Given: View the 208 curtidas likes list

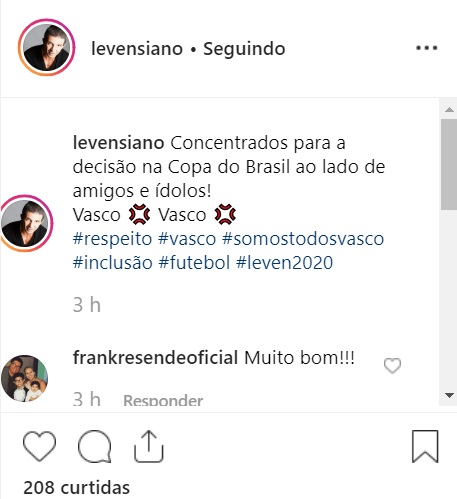Looking at the screenshot, I should click(x=76, y=487).
